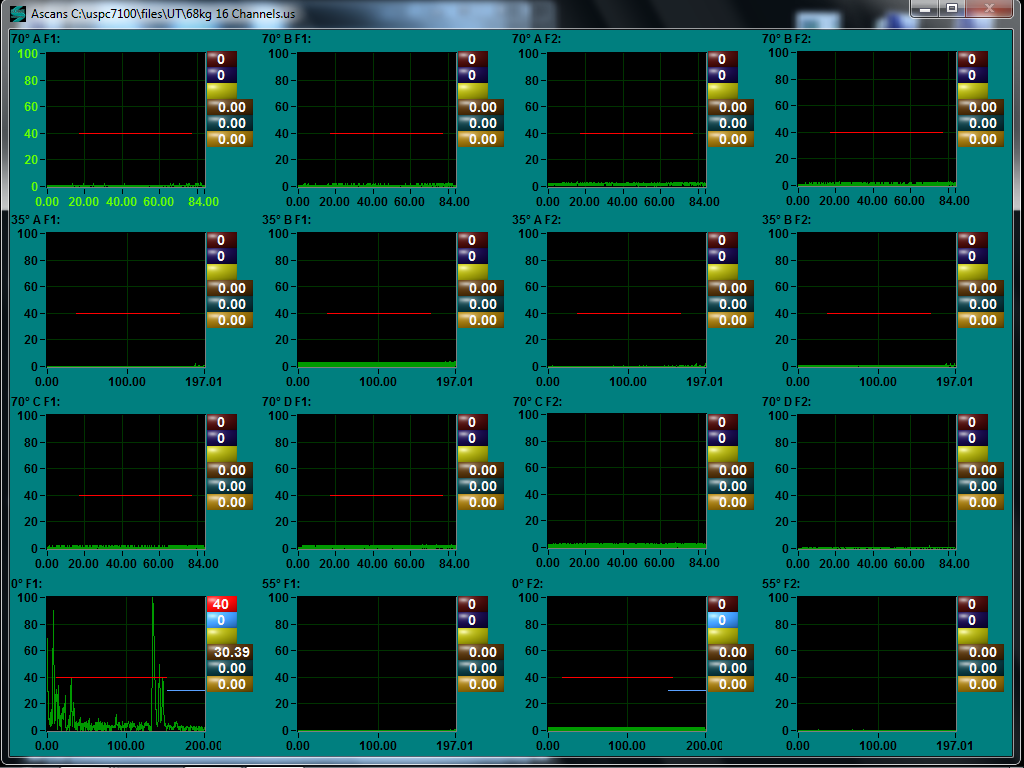Click the '70° D F2:' panel title
Viewport: 1024px width, 768px height.
(786, 402)
